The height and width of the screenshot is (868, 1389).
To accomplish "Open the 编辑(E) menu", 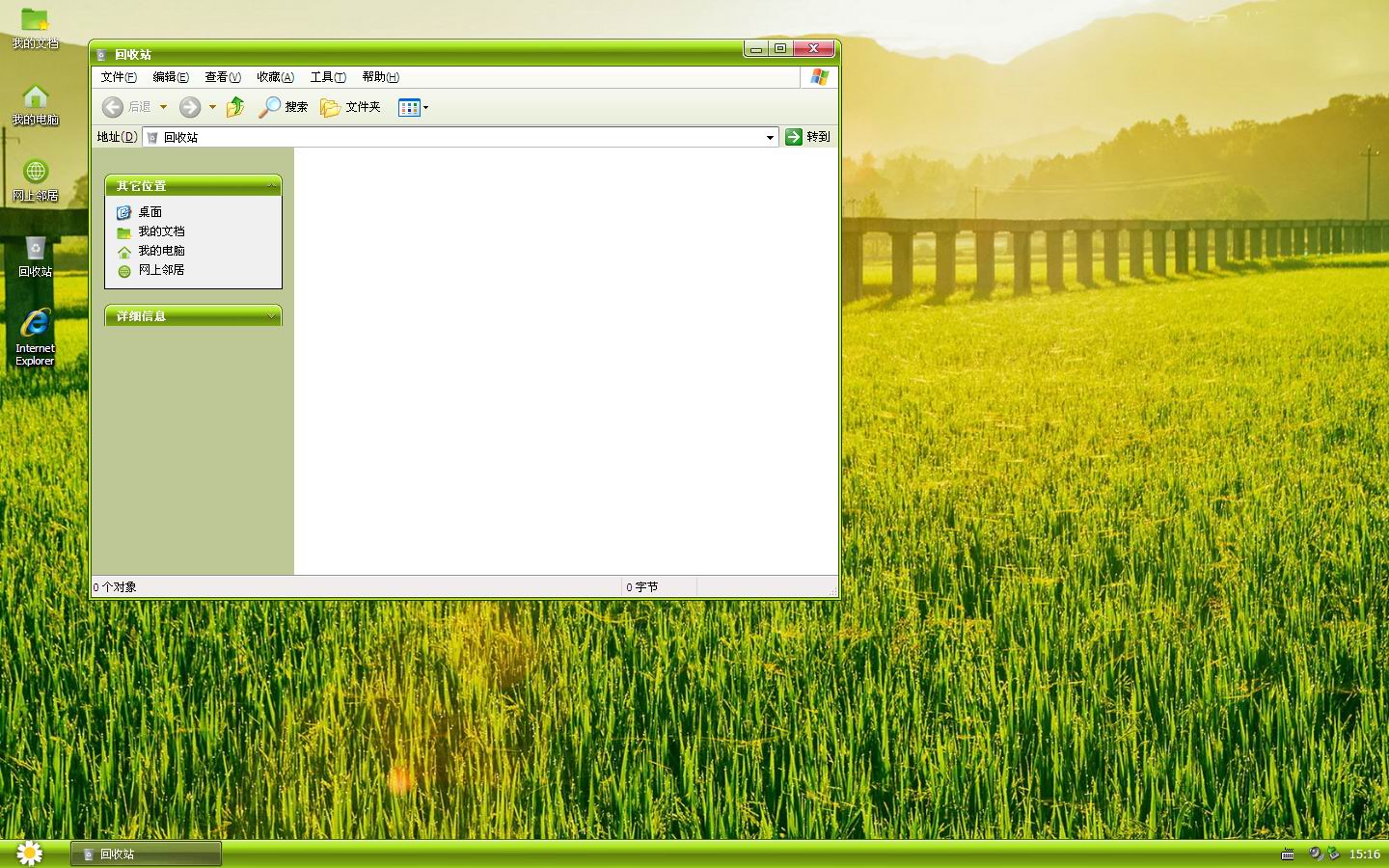I will [171, 77].
